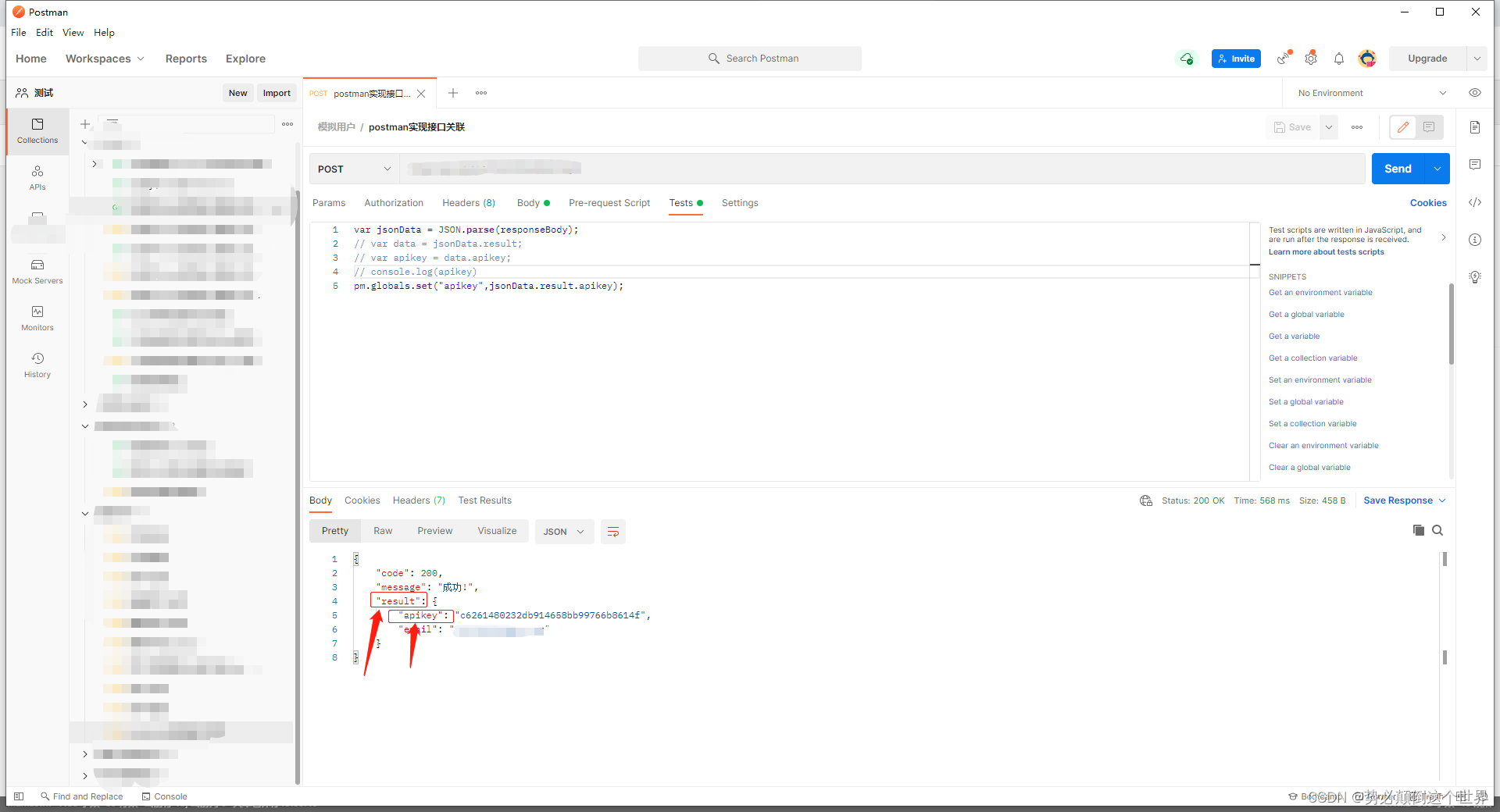Click the Import button

click(277, 93)
